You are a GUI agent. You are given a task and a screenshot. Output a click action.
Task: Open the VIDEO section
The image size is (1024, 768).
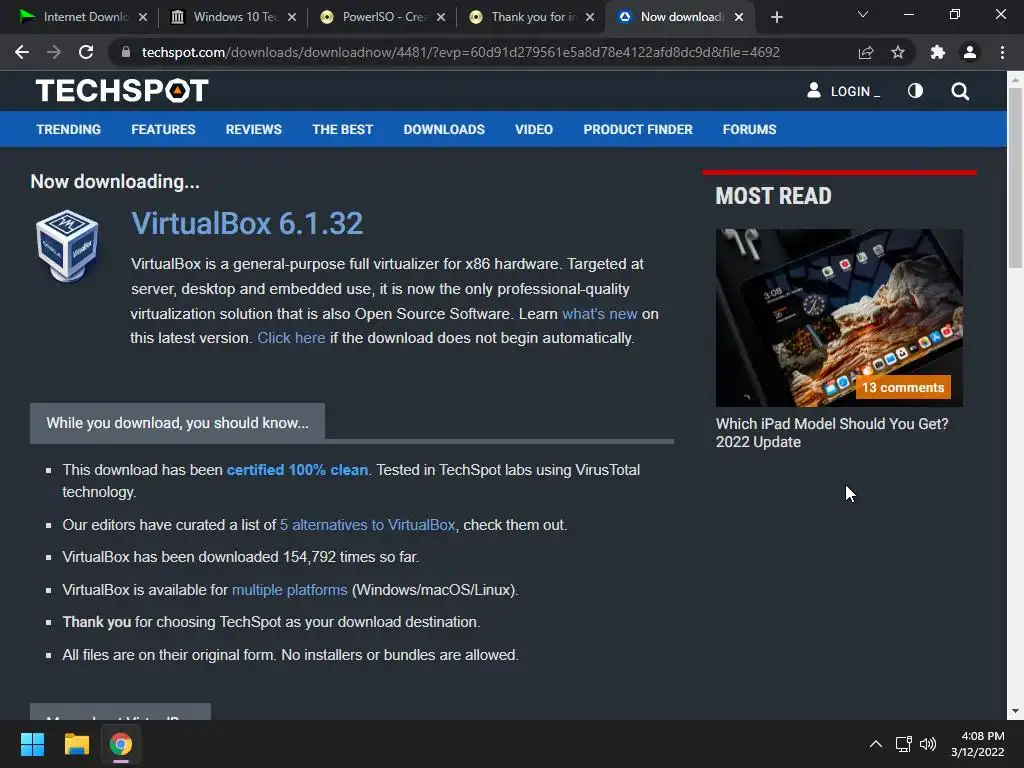pyautogui.click(x=534, y=129)
